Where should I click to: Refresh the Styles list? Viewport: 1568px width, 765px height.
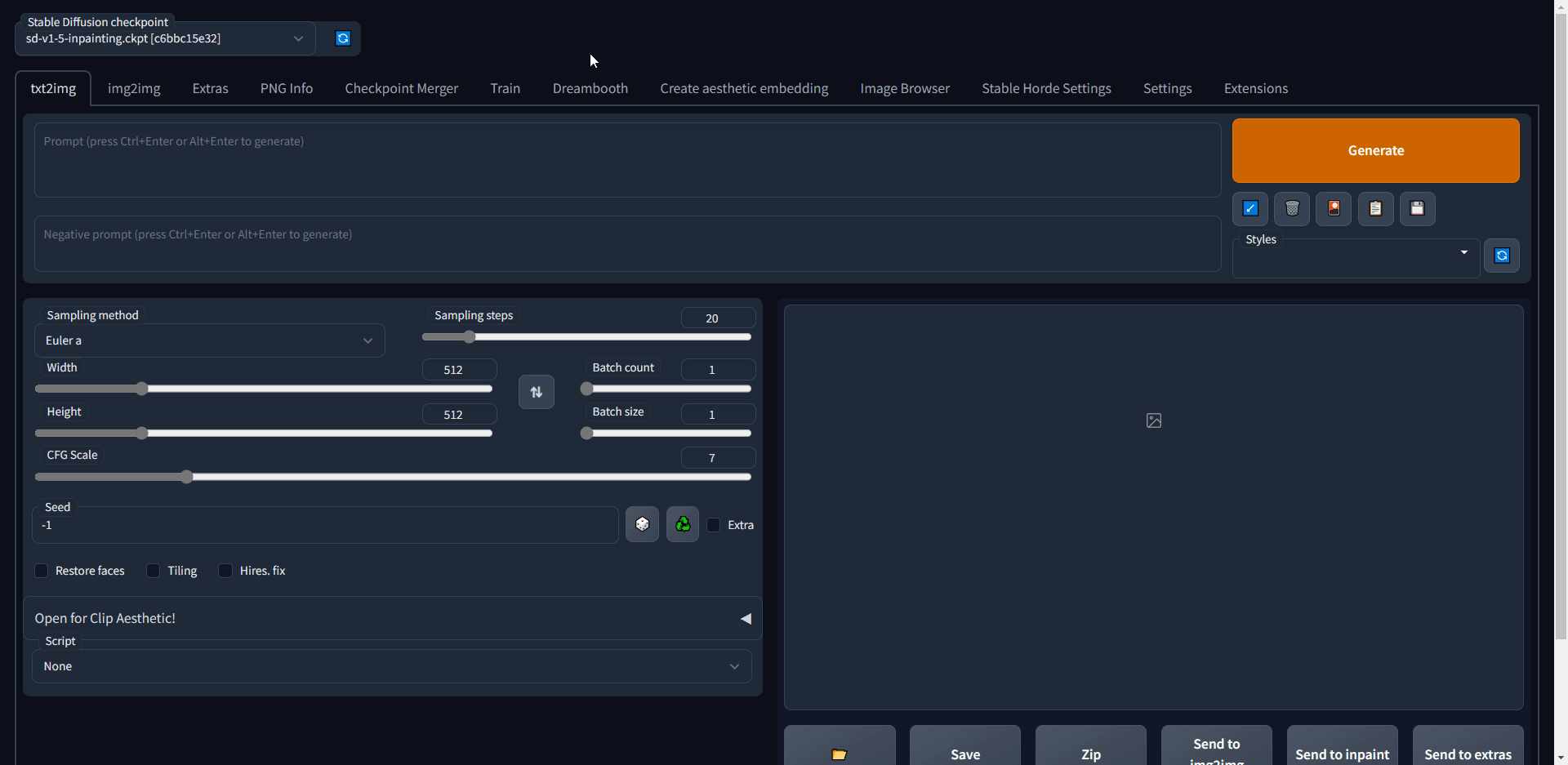coord(1502,256)
